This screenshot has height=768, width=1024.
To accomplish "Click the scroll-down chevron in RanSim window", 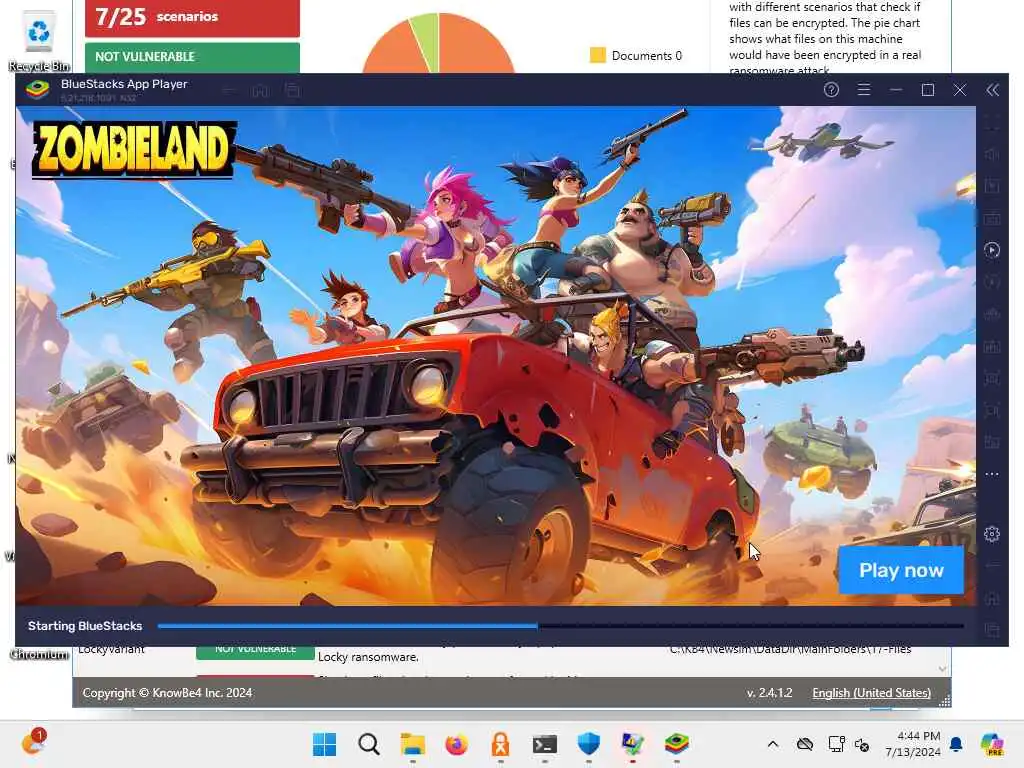I will [942, 669].
